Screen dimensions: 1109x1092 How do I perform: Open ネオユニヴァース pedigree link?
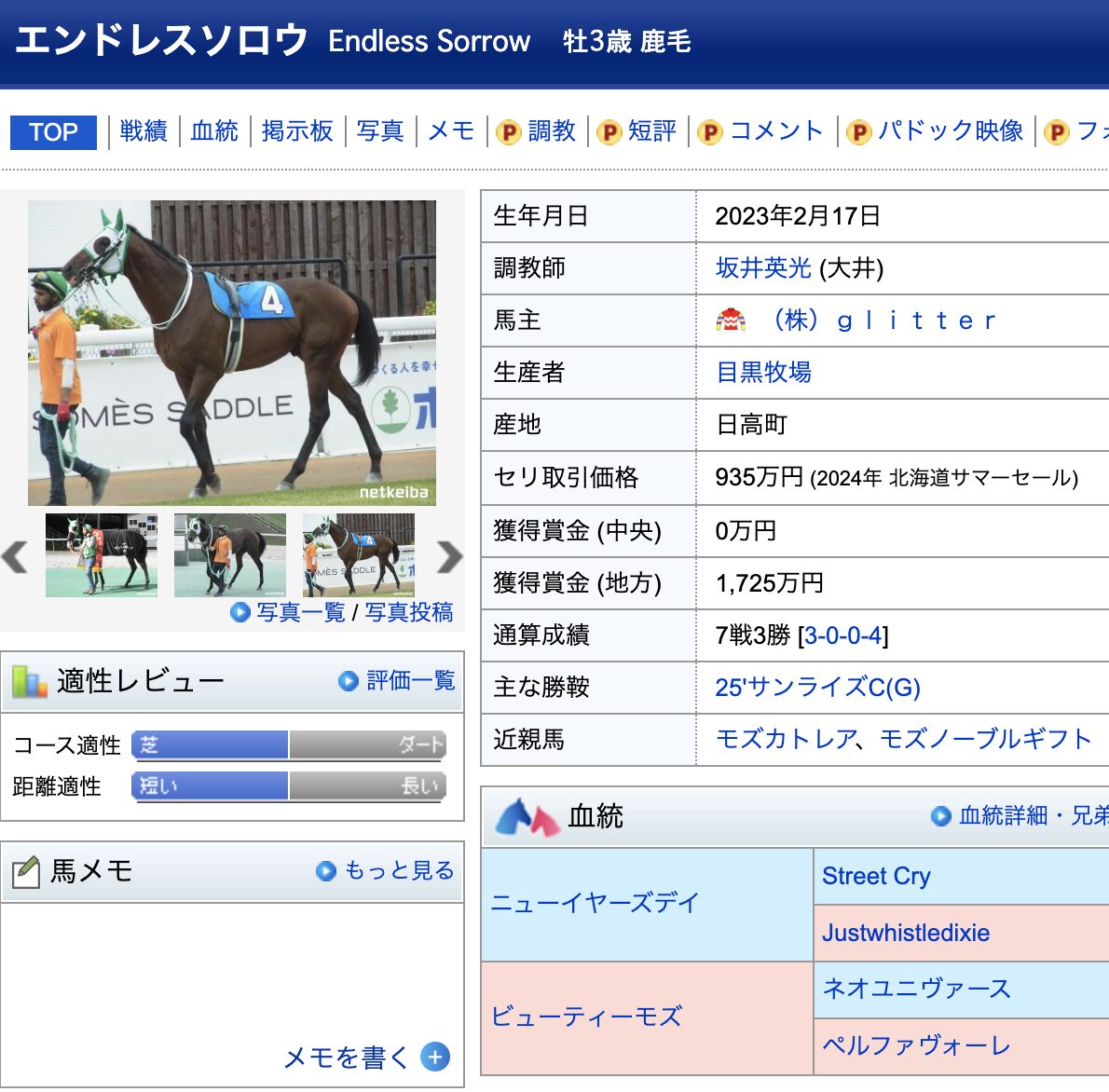[x=917, y=989]
